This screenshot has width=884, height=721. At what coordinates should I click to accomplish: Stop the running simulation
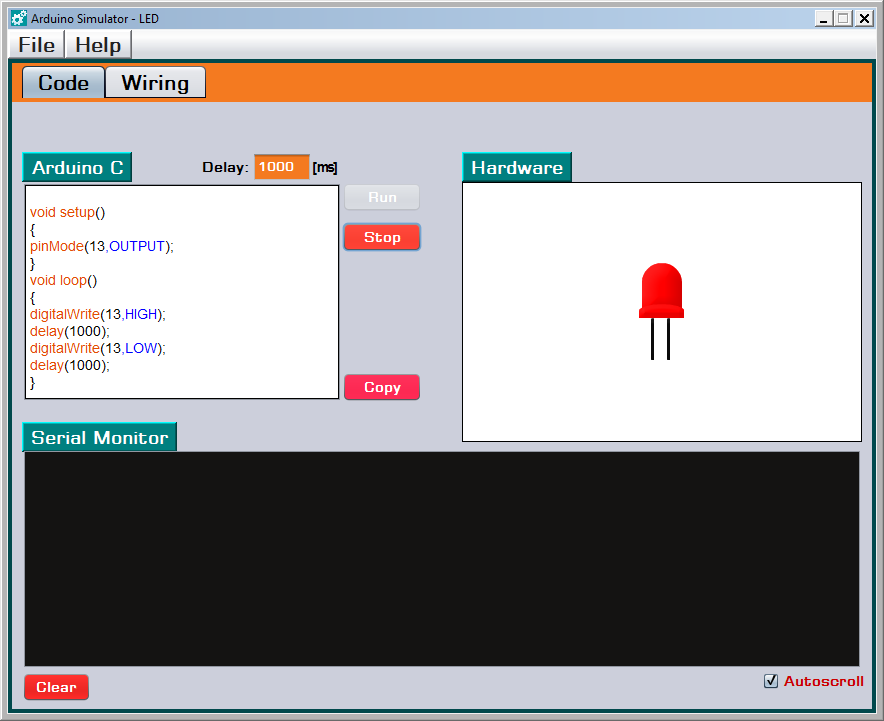pos(382,237)
